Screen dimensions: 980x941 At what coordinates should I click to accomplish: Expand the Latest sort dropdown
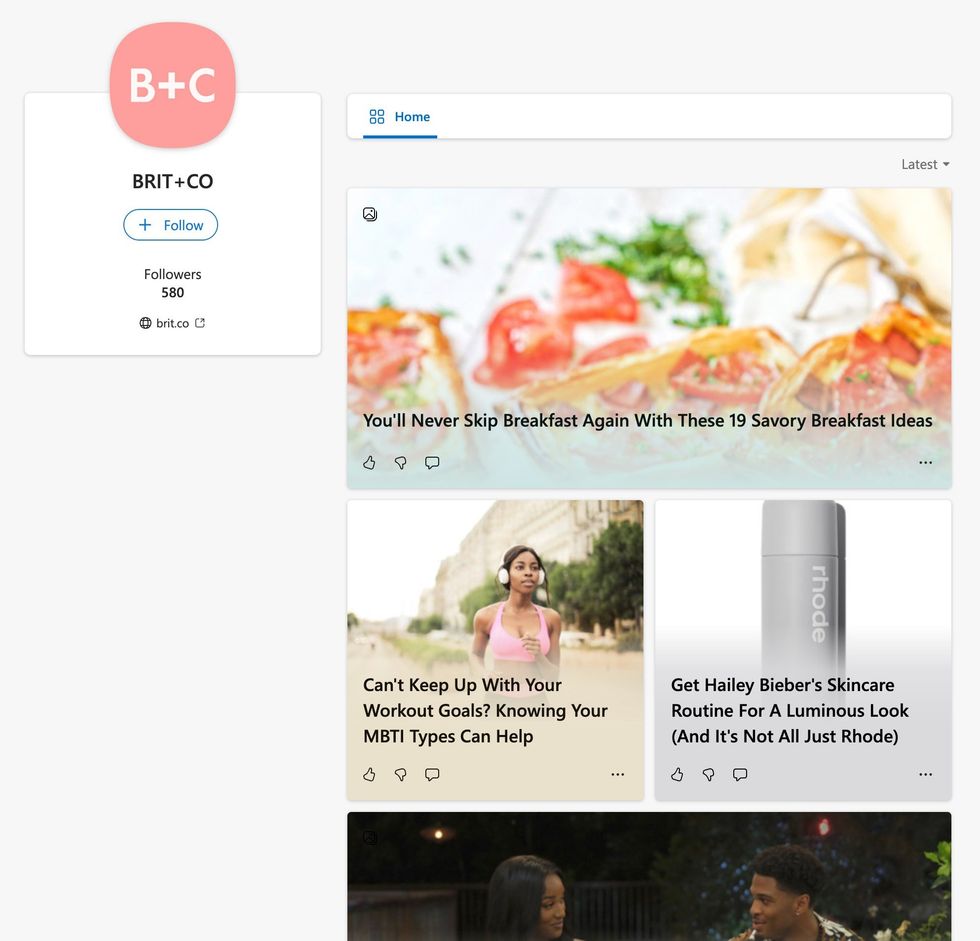(926, 164)
